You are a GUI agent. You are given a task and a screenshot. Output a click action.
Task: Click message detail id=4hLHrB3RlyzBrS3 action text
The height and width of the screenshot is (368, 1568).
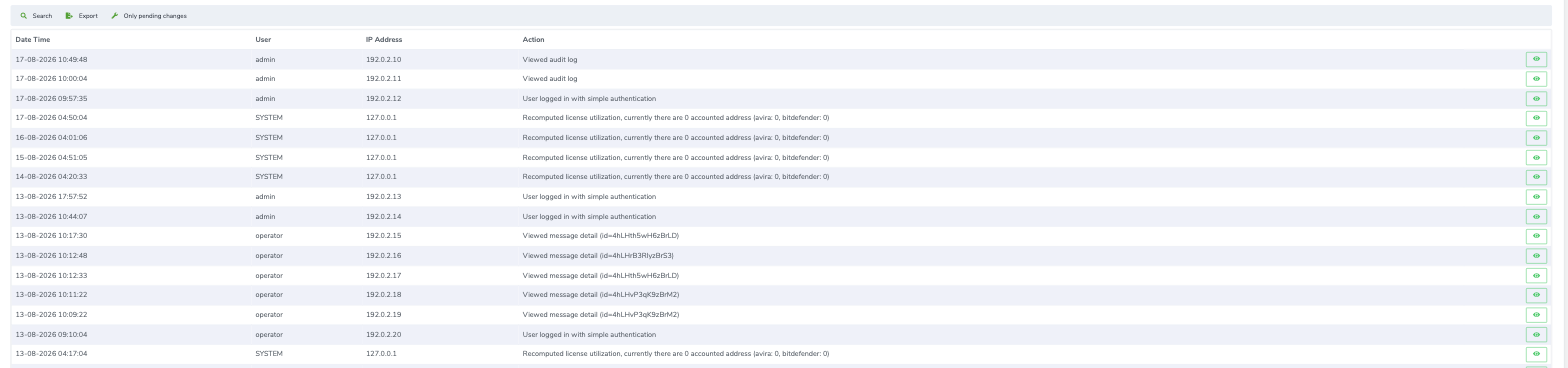pyautogui.click(x=598, y=256)
